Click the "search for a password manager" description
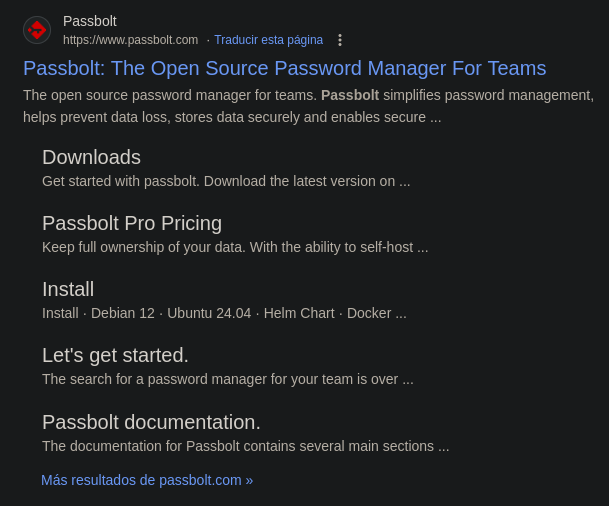Image resolution: width=609 pixels, height=506 pixels. (x=227, y=379)
